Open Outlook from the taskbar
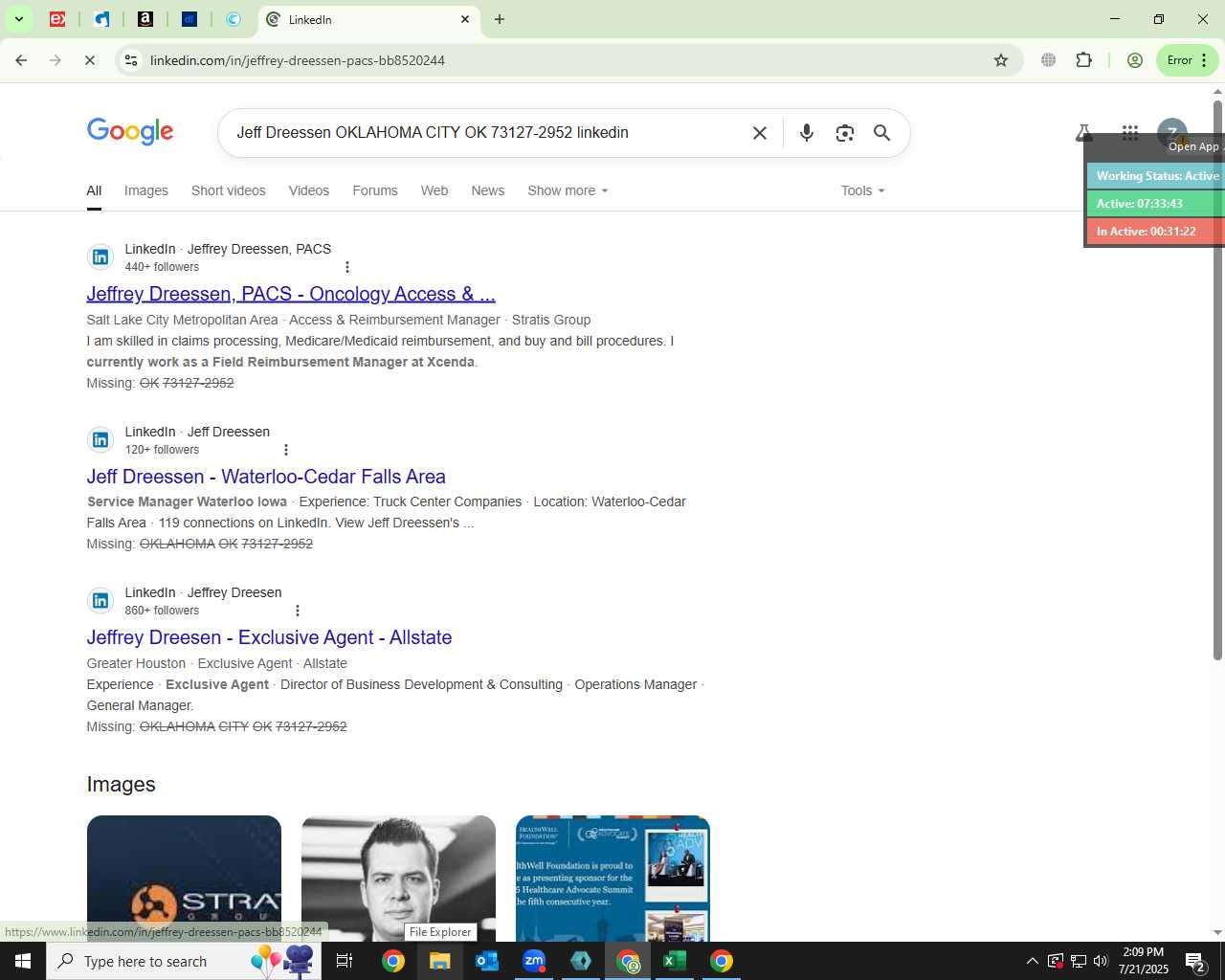Image resolution: width=1225 pixels, height=980 pixels. click(x=487, y=961)
